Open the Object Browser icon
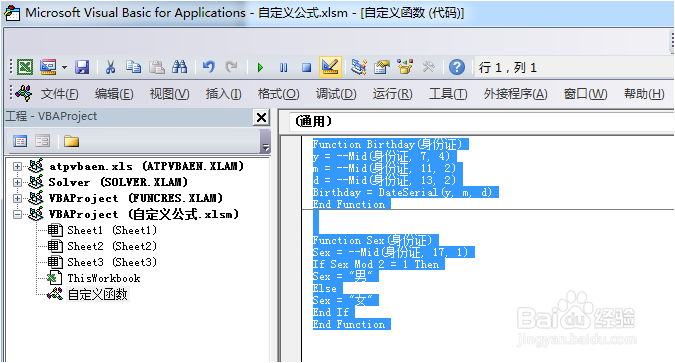675x363 pixels. [405, 67]
